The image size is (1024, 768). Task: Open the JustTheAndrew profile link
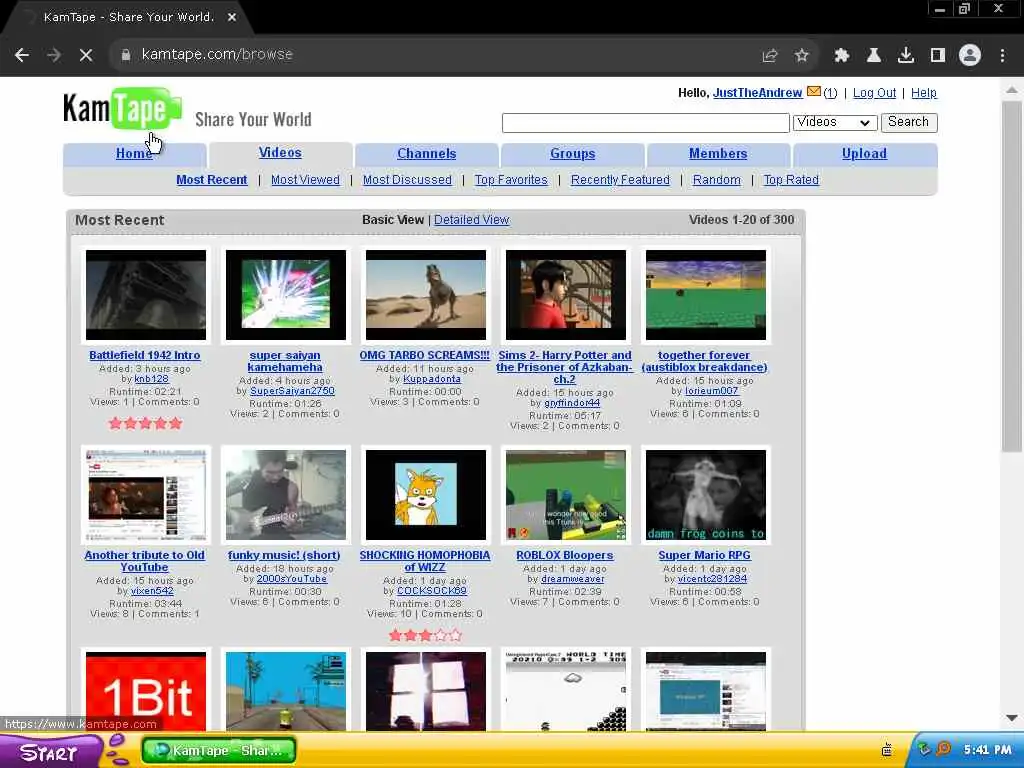pyautogui.click(x=758, y=93)
